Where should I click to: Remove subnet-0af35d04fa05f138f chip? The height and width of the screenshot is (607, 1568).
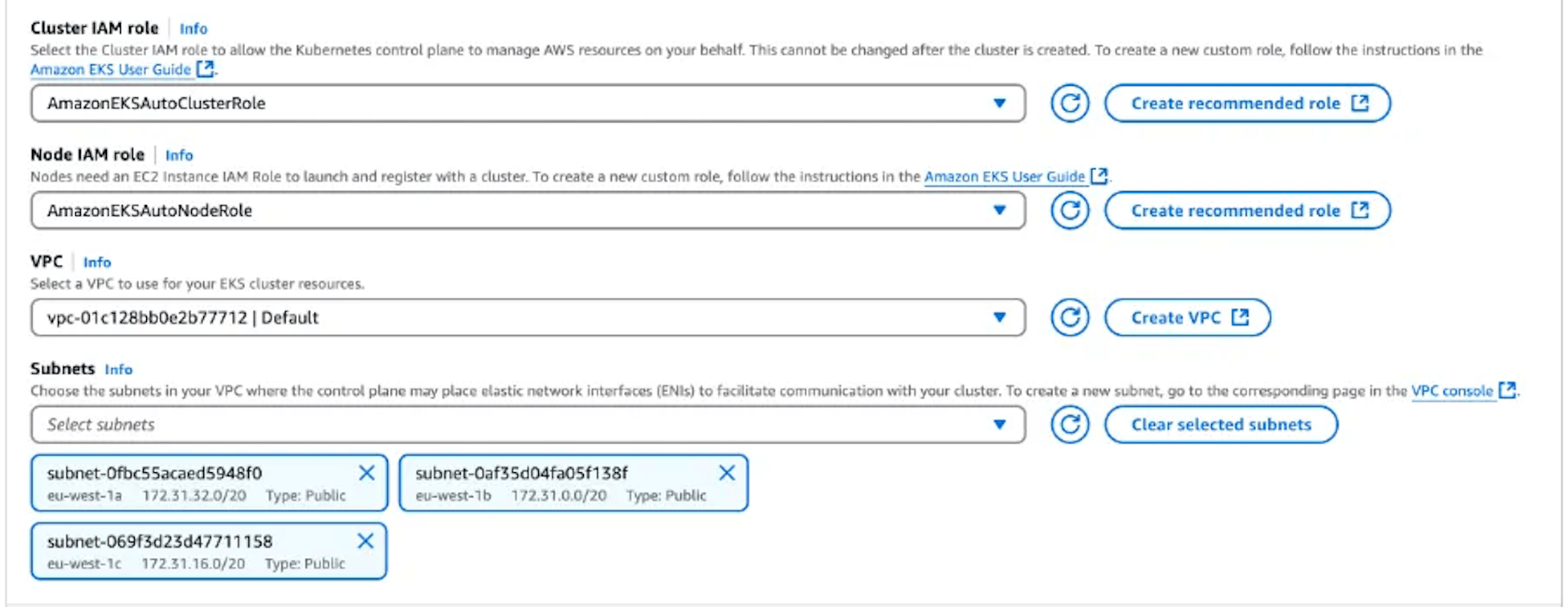coord(727,473)
